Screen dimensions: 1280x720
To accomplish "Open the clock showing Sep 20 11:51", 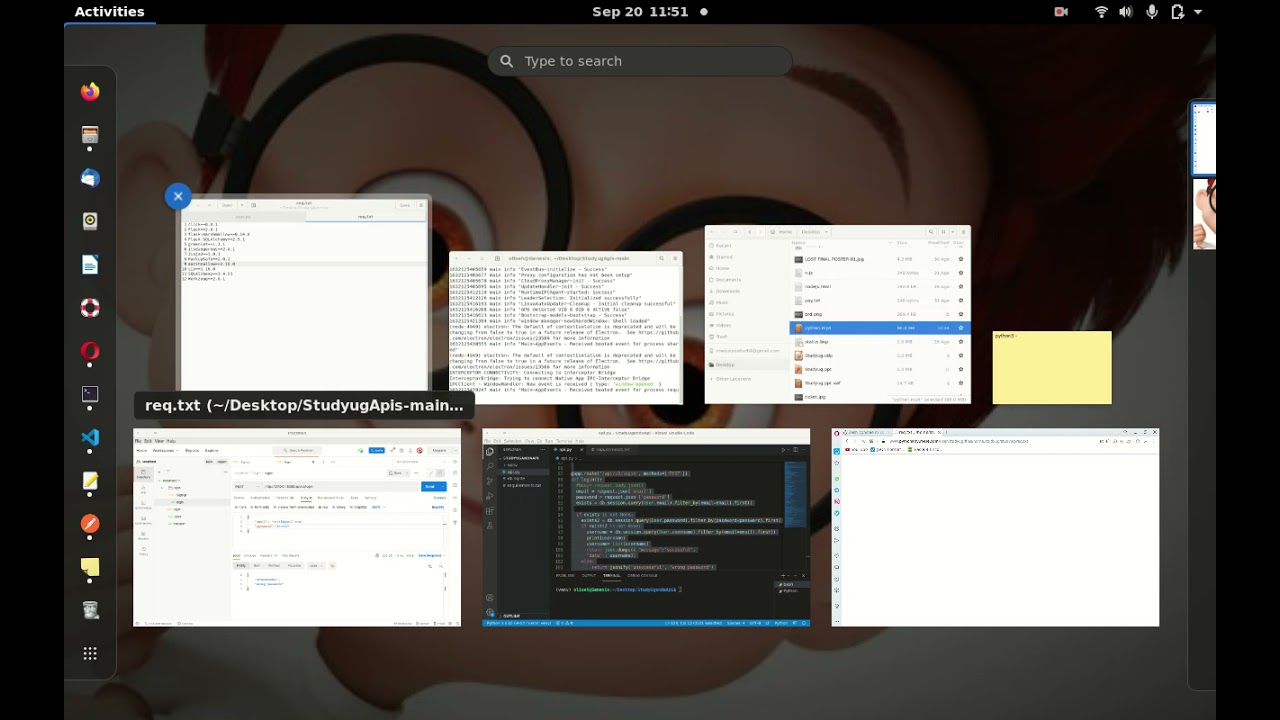I will click(x=640, y=12).
